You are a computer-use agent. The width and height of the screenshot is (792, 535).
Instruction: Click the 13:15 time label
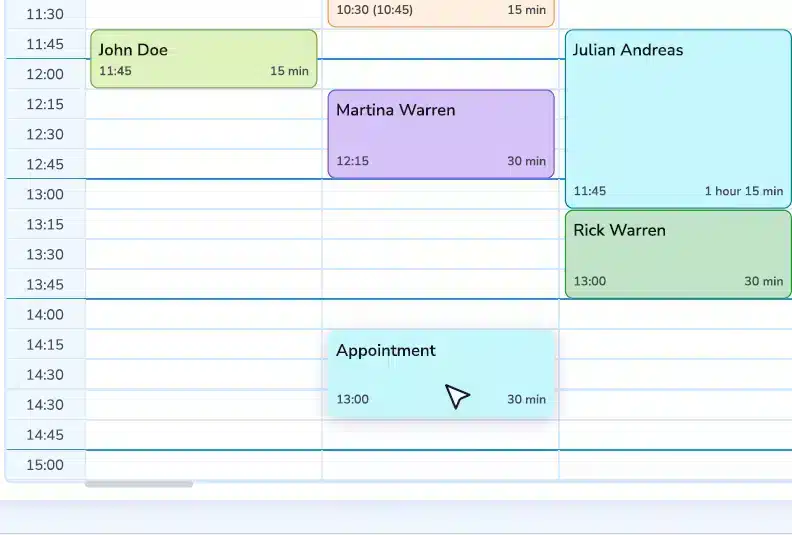45,224
